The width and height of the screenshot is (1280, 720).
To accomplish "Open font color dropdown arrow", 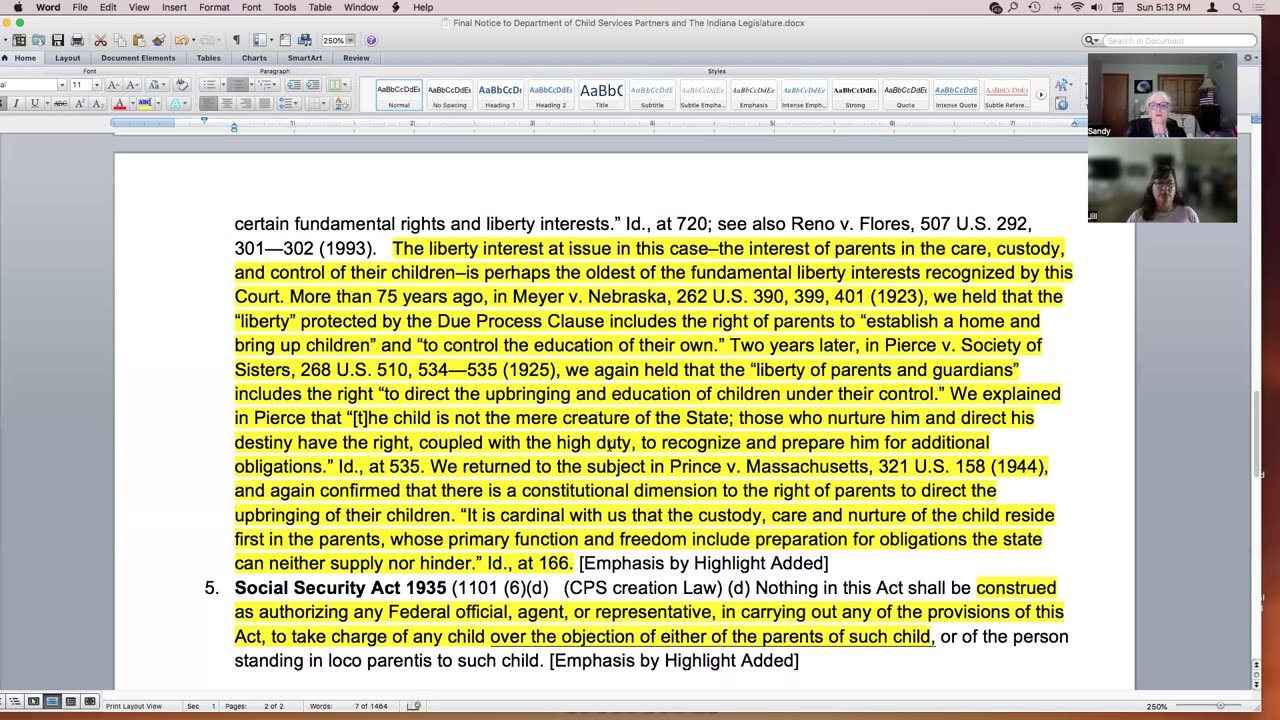I will (x=132, y=103).
